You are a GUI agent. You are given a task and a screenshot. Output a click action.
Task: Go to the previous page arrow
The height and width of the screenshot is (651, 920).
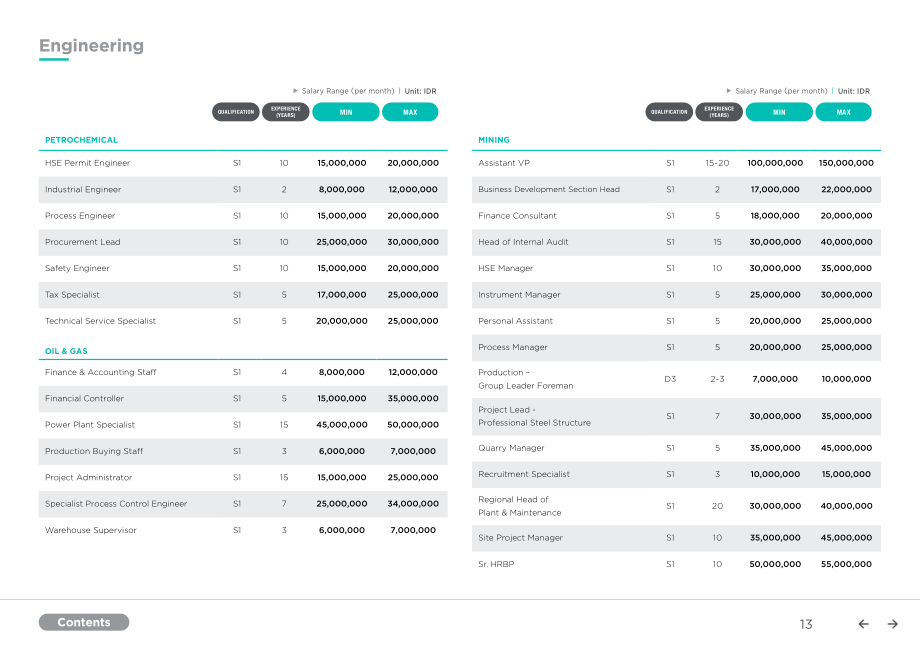coord(863,624)
